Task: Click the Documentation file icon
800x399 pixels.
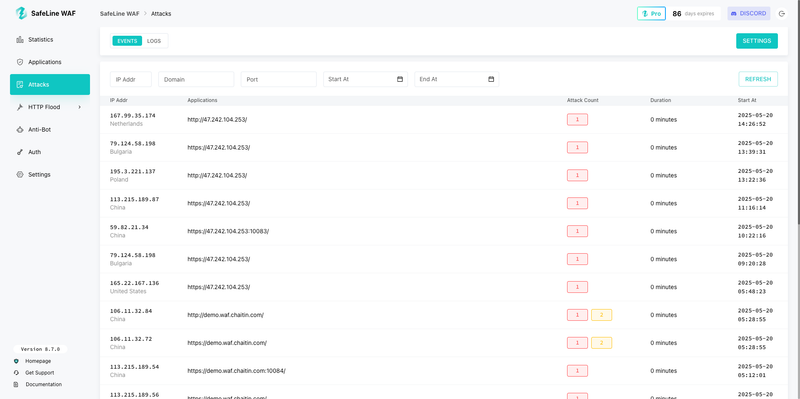Action: [x=16, y=385]
